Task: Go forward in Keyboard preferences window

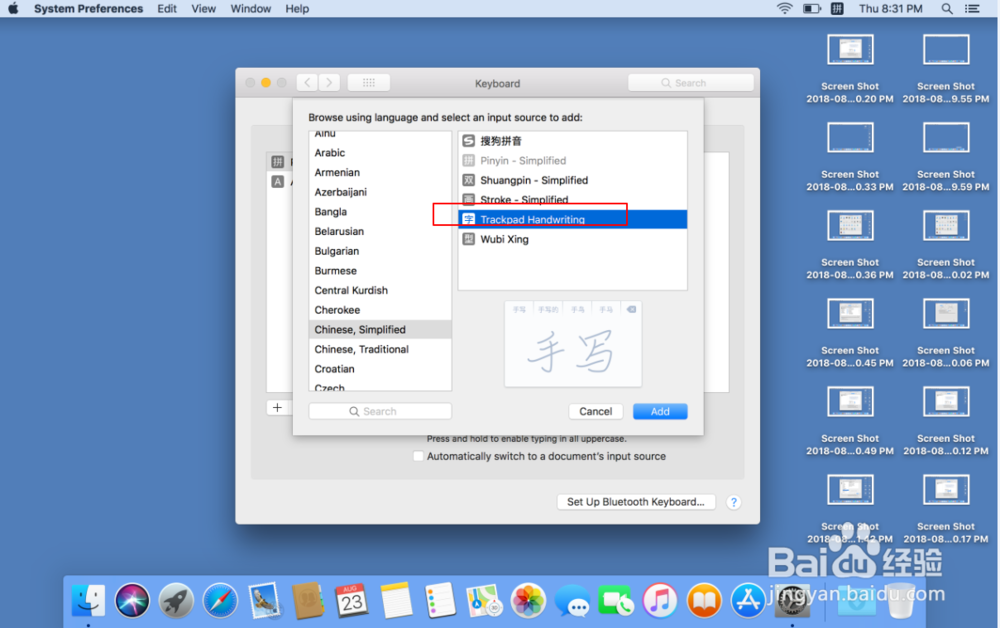Action: pos(329,83)
